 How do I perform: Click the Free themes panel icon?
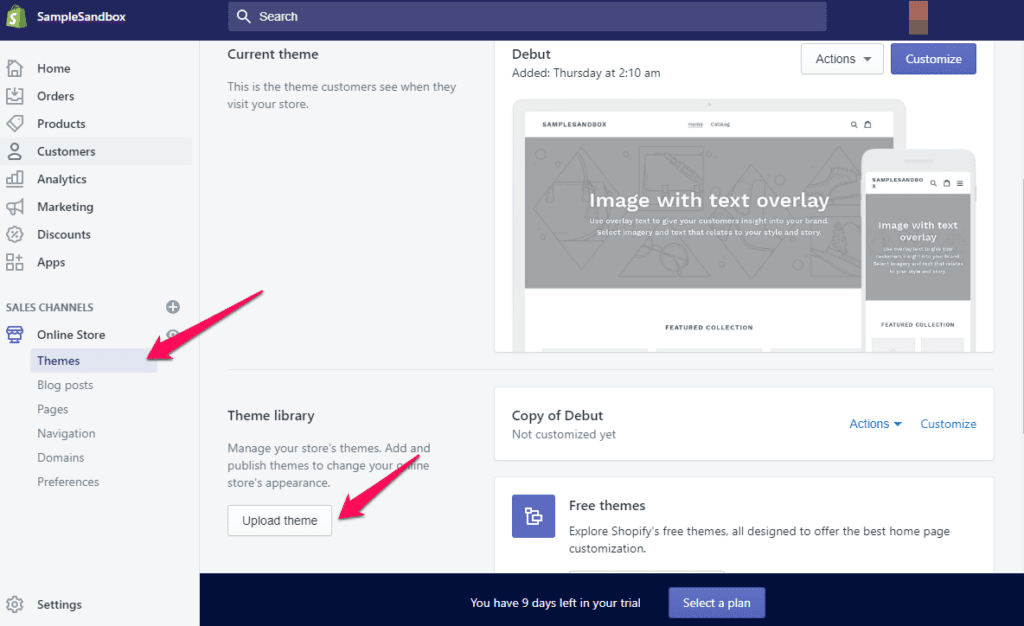pos(533,516)
